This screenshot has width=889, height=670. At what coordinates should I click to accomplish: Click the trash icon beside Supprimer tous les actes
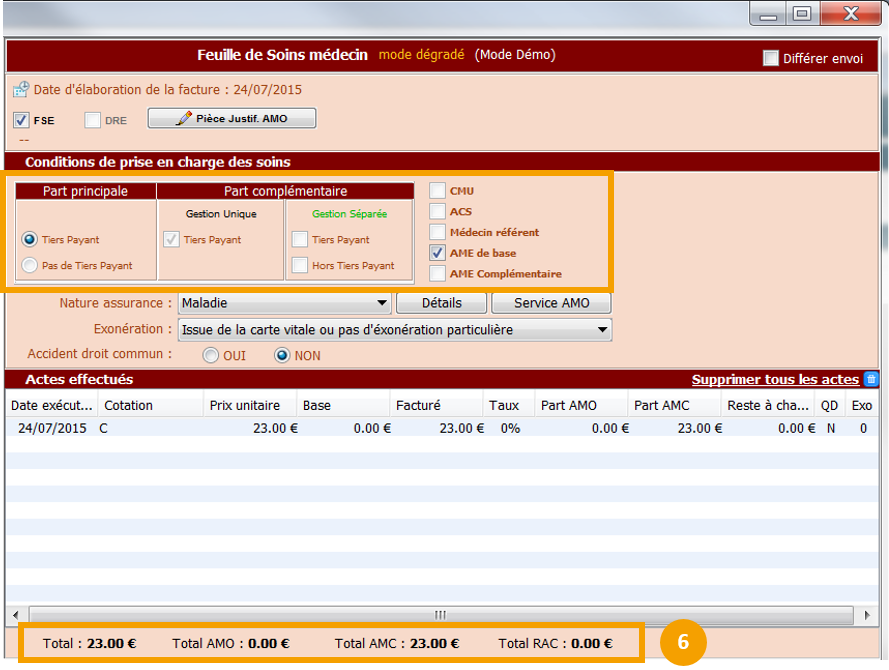(871, 379)
